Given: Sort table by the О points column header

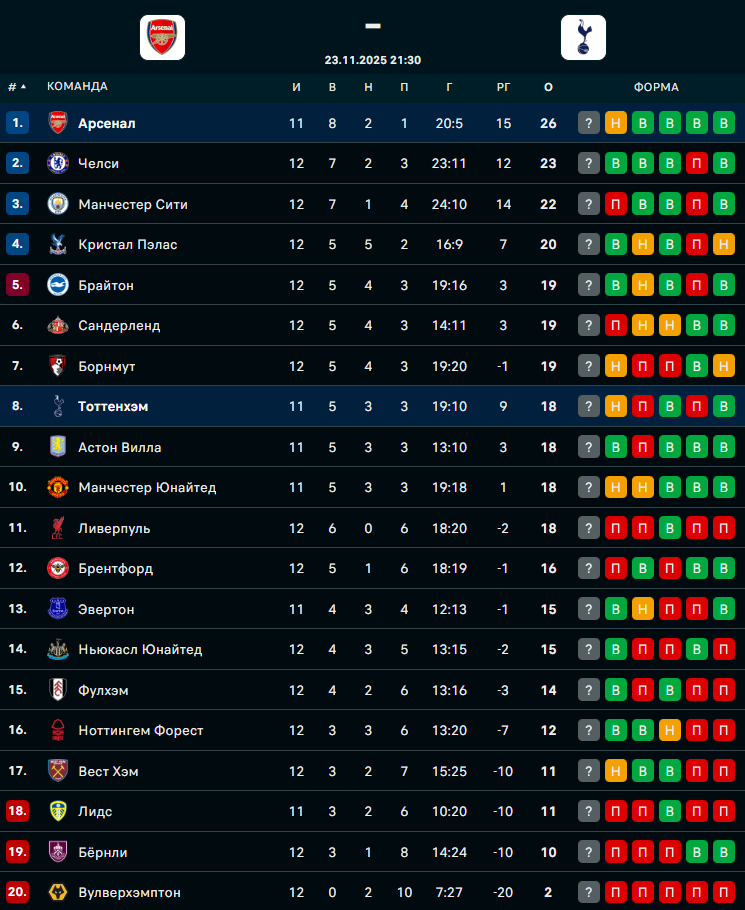Looking at the screenshot, I should (548, 87).
